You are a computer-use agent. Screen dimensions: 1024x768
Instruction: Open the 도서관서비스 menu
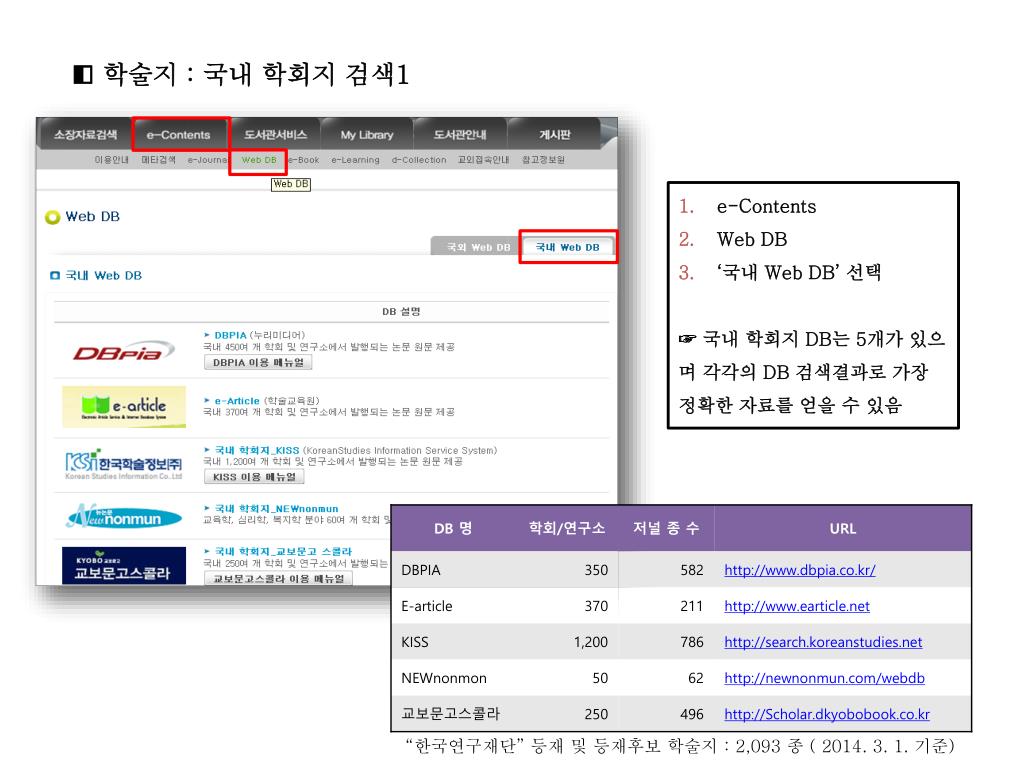click(x=275, y=135)
